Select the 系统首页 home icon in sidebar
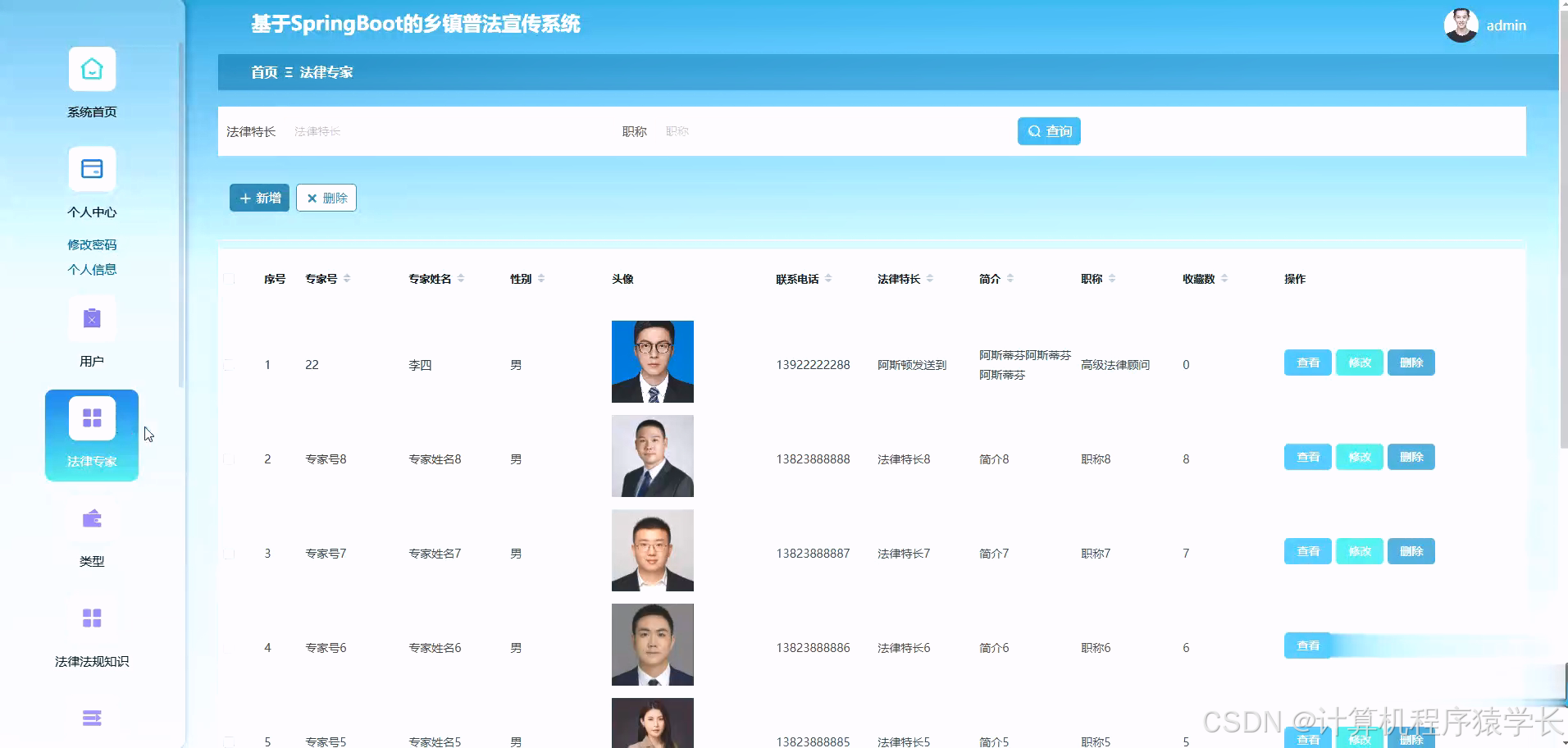The width and height of the screenshot is (1568, 748). click(x=91, y=69)
